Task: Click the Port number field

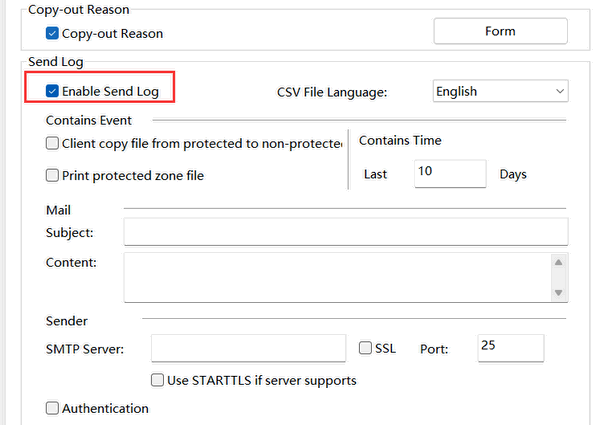Action: click(510, 348)
